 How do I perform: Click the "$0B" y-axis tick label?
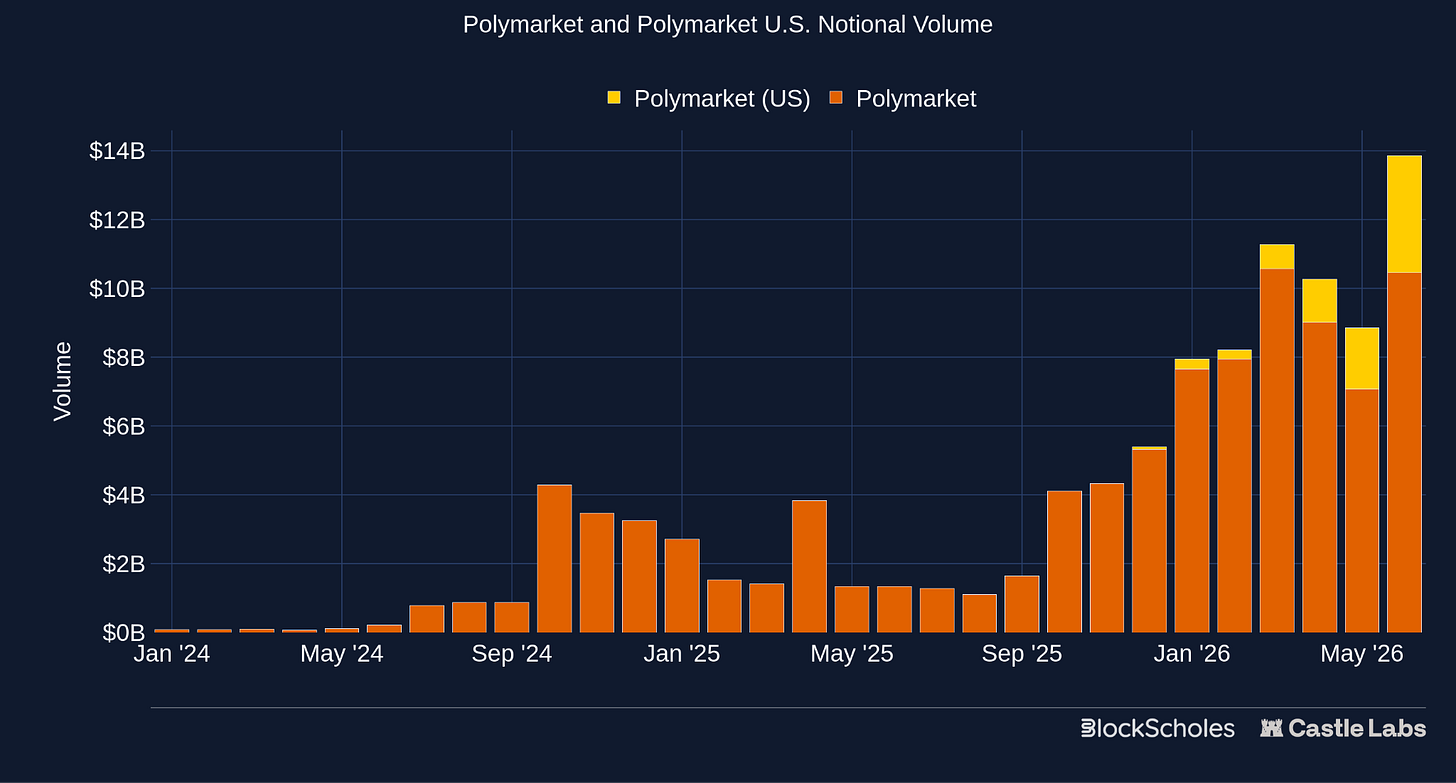124,633
